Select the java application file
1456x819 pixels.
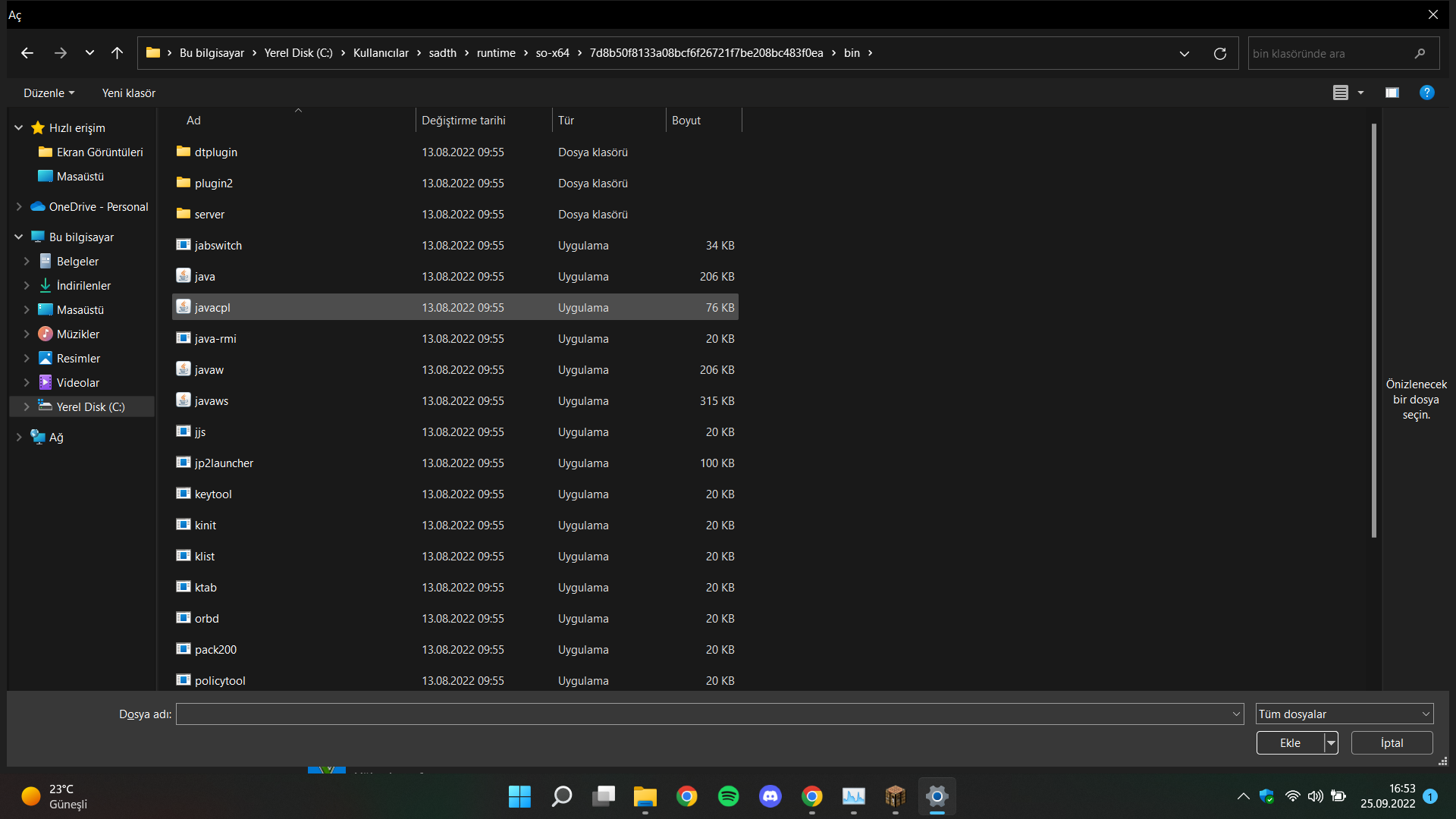[x=205, y=277]
